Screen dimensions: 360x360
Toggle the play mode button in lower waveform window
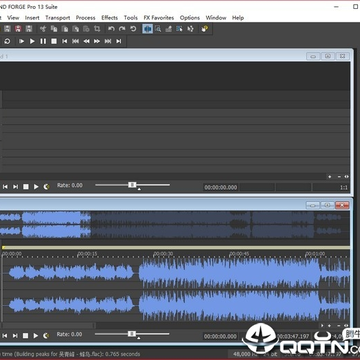[46, 336]
